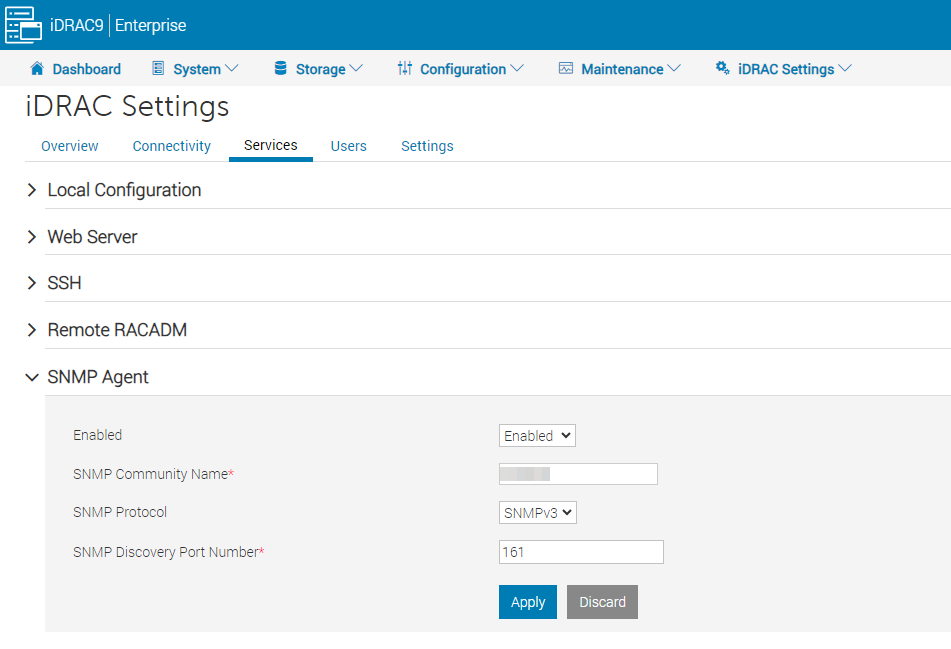
Task: Click the Enterprise edition text in header
Action: [x=150, y=25]
